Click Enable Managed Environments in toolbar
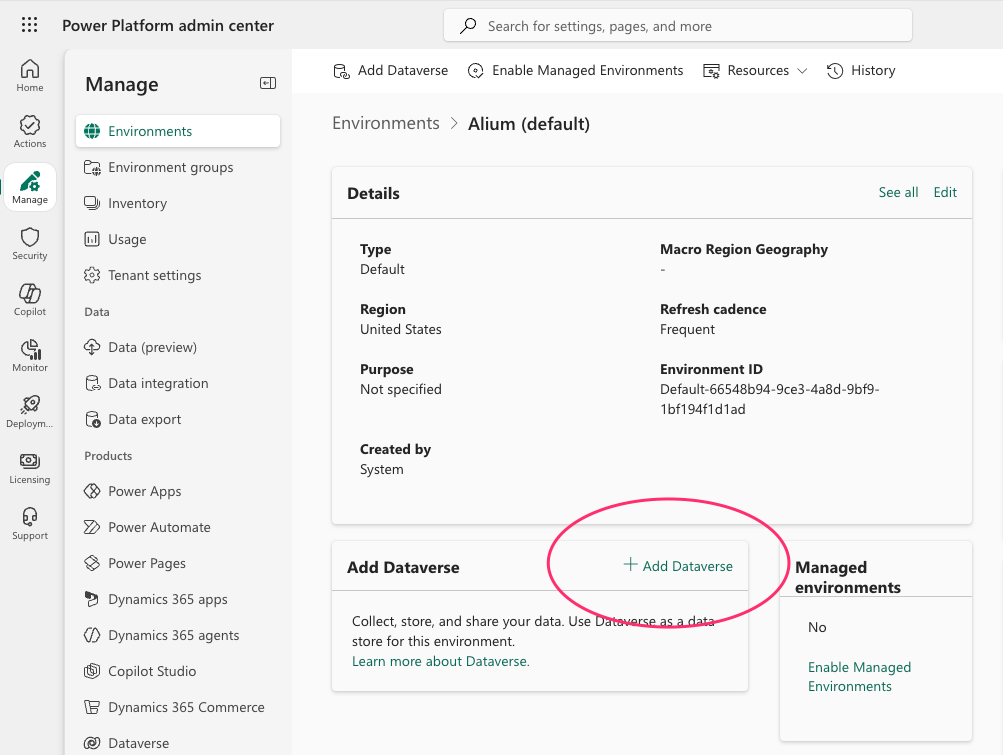Screen dimensions: 1003x755 tap(576, 70)
